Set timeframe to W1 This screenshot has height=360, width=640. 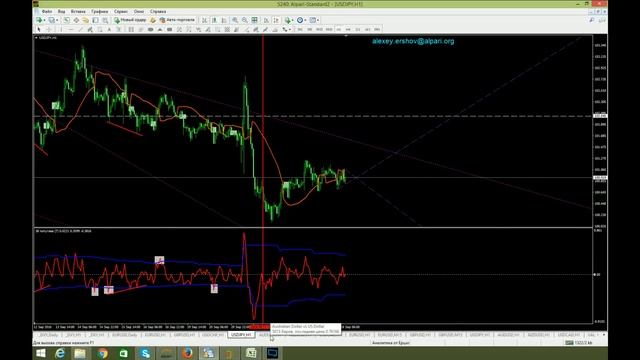368,29
